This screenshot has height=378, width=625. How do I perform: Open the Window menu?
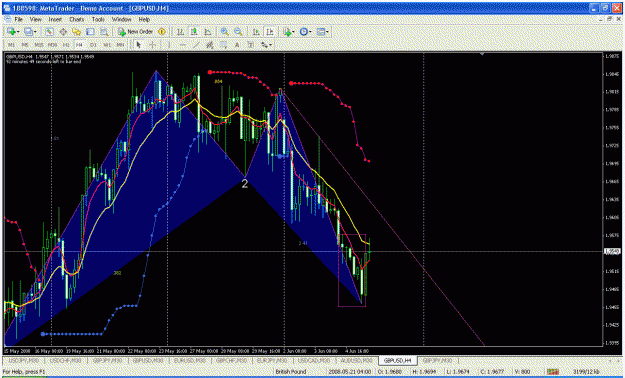pos(122,19)
